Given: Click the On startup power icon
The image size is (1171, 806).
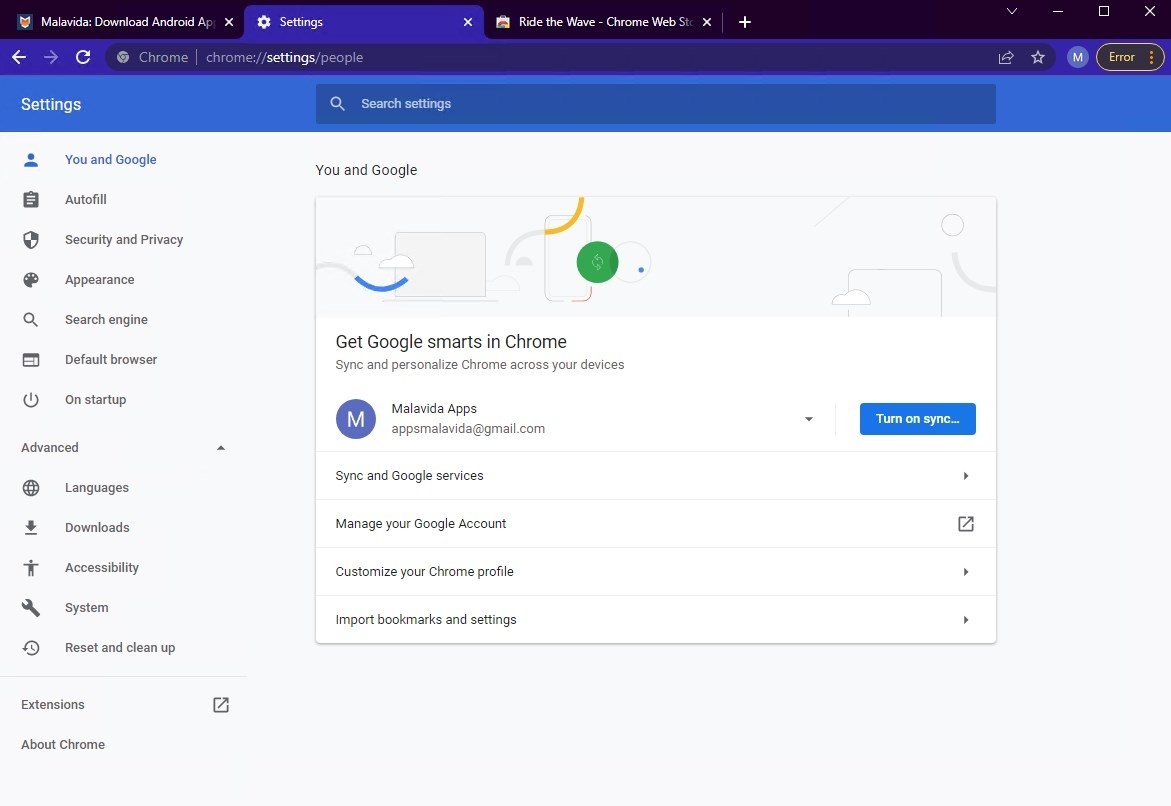Looking at the screenshot, I should (x=31, y=400).
